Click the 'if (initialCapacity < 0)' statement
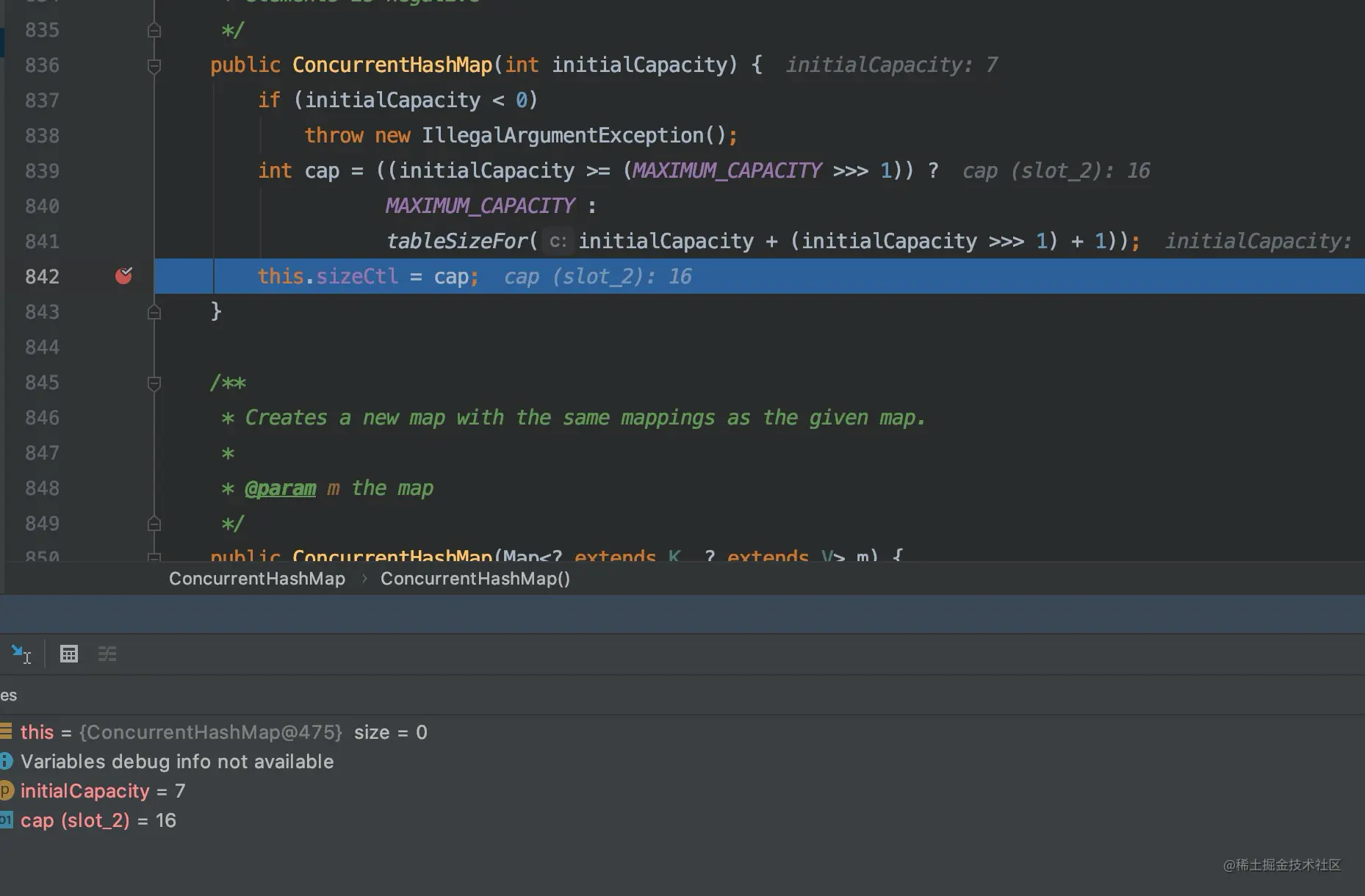 [x=398, y=100]
